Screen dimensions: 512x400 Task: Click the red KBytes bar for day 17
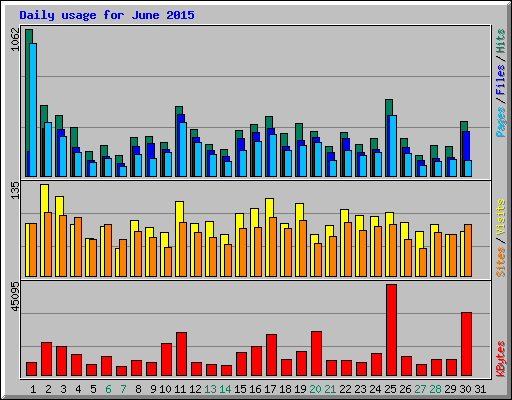point(271,355)
